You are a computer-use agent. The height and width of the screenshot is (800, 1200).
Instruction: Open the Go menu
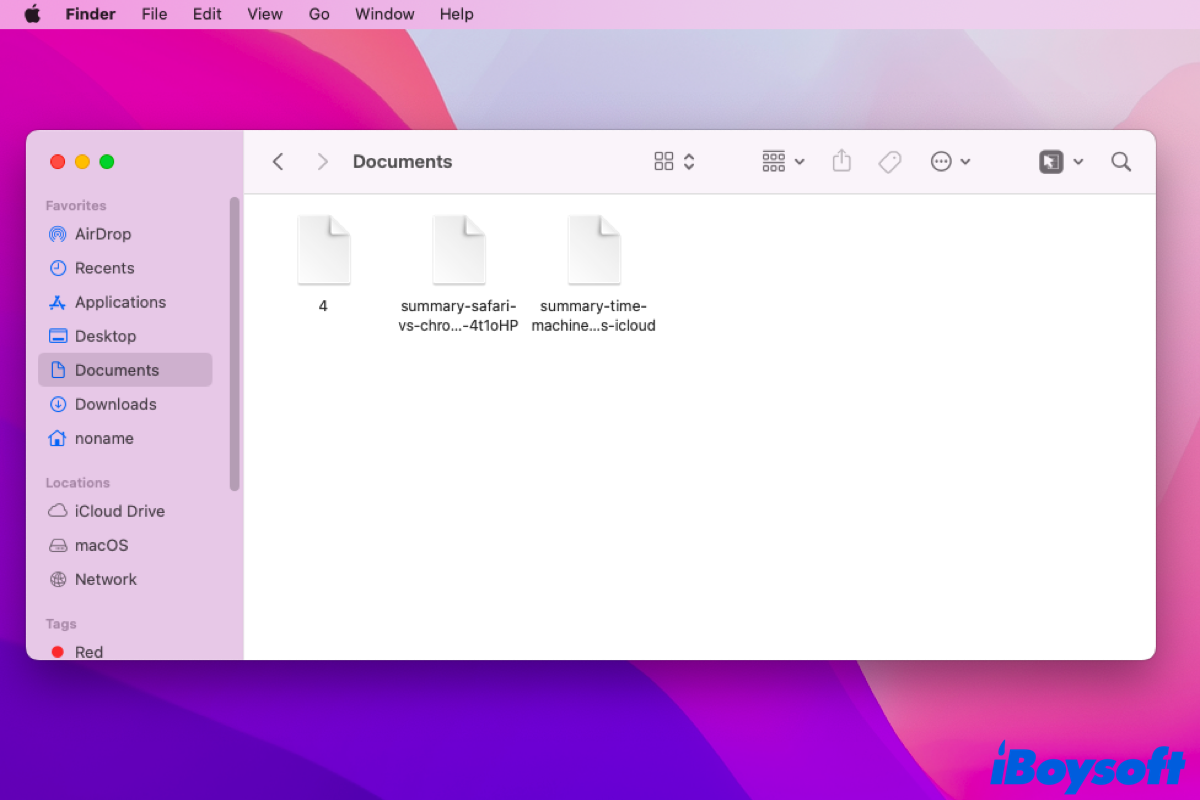[319, 14]
